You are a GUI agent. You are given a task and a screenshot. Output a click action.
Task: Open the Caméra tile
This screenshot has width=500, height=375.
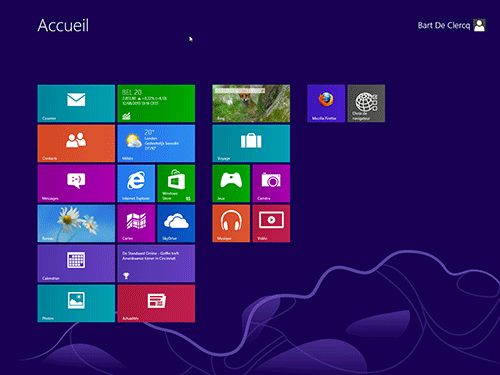[271, 183]
